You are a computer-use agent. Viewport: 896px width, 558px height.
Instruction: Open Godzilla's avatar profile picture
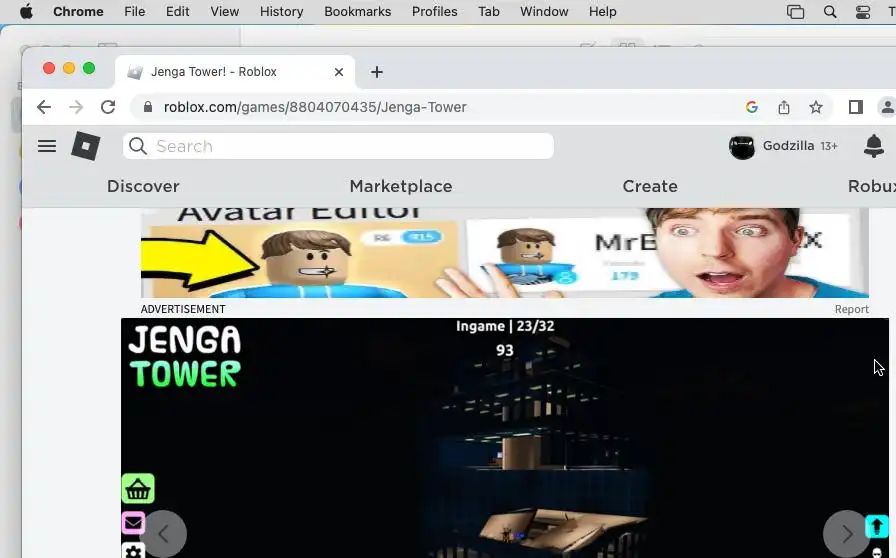(742, 147)
